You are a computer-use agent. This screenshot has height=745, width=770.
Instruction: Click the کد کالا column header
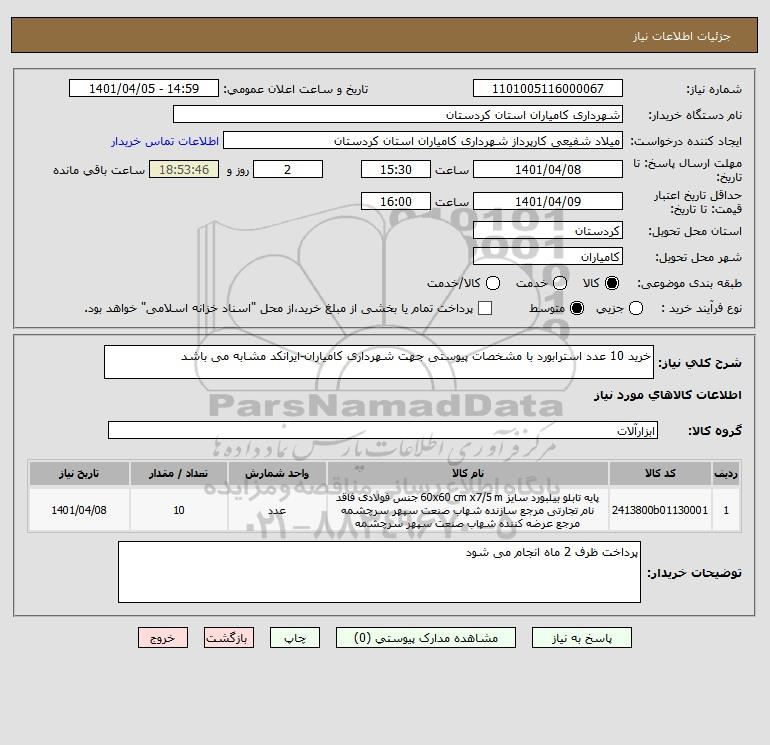coord(660,473)
